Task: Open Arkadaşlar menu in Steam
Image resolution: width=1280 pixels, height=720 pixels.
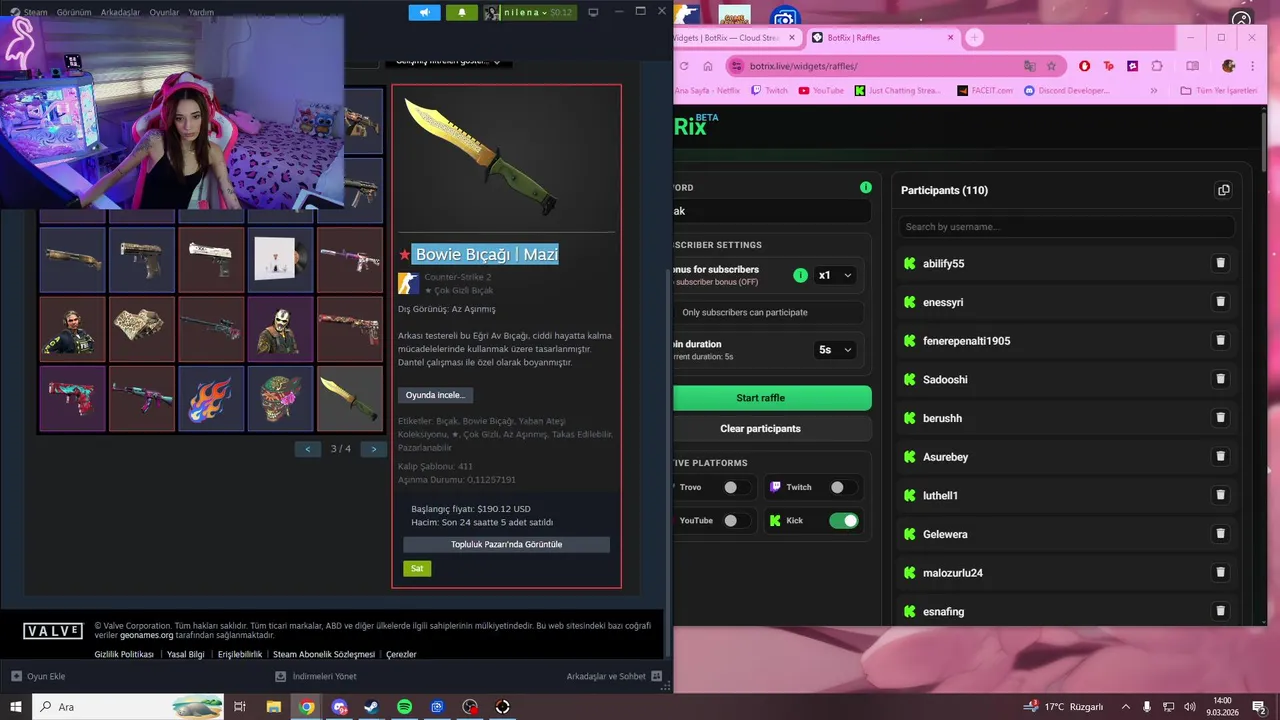Action: point(120,12)
